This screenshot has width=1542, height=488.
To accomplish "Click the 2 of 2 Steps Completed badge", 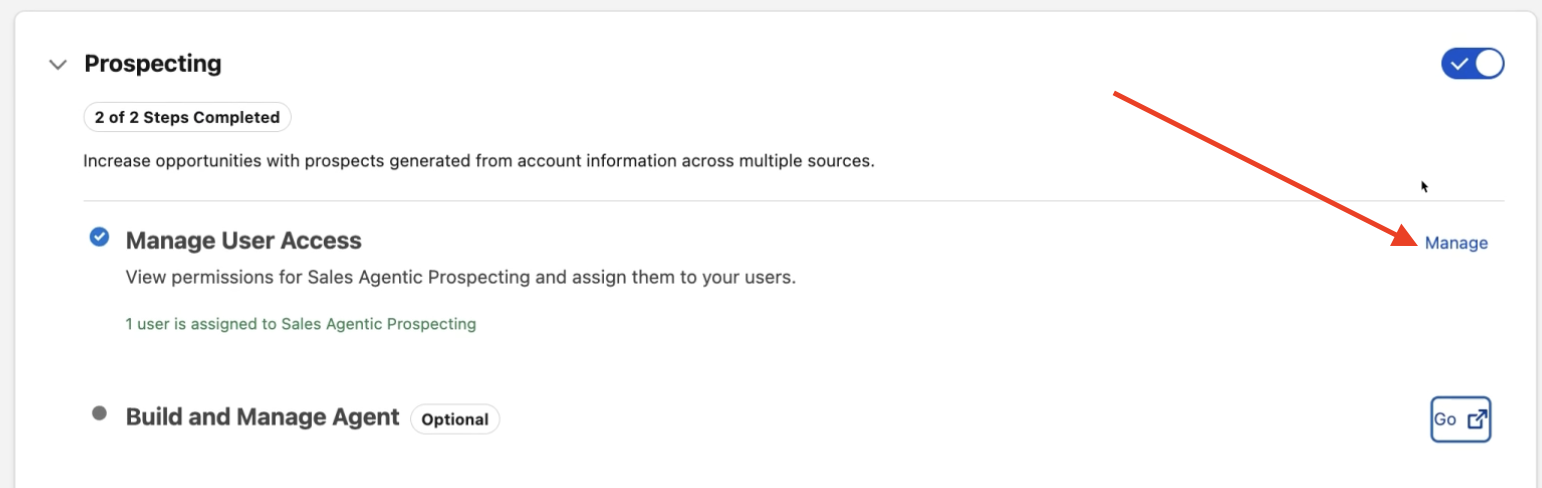I will point(187,117).
